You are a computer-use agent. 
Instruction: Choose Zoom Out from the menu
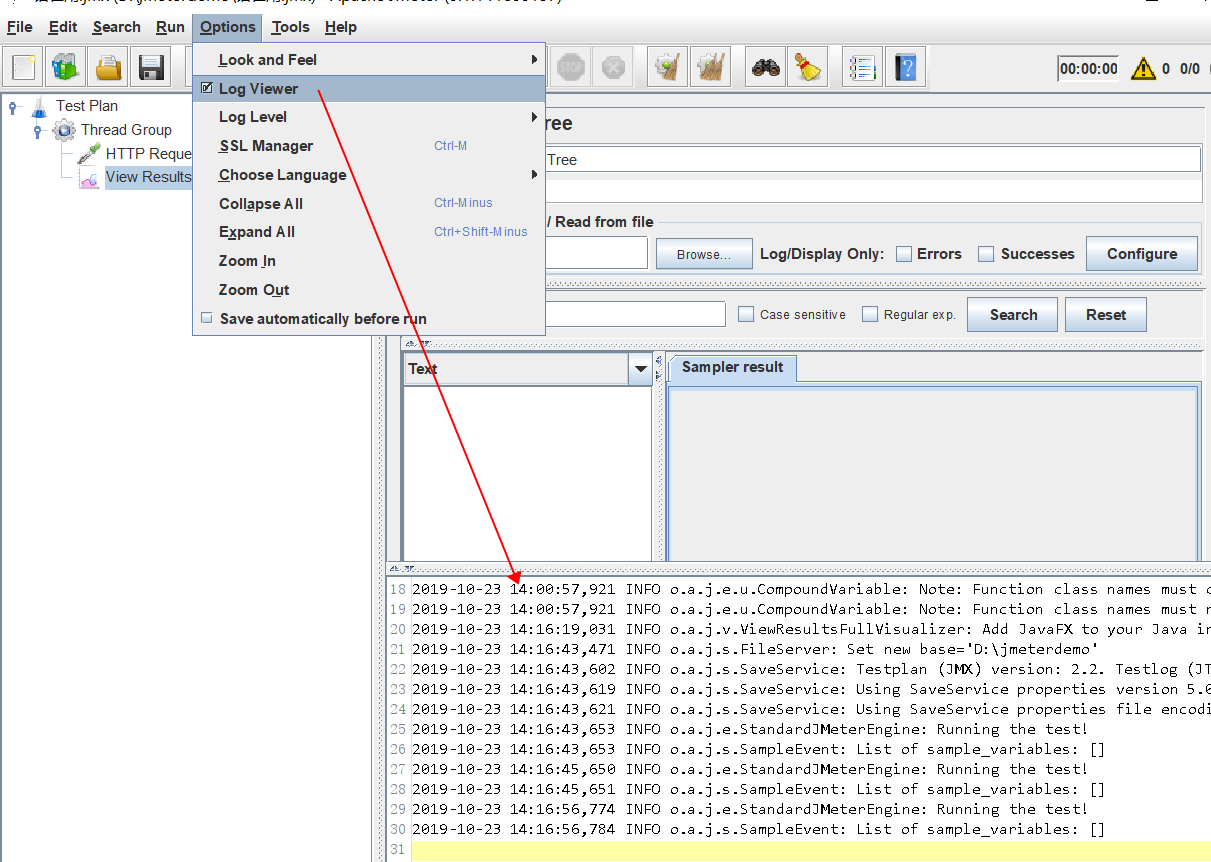(x=368, y=290)
